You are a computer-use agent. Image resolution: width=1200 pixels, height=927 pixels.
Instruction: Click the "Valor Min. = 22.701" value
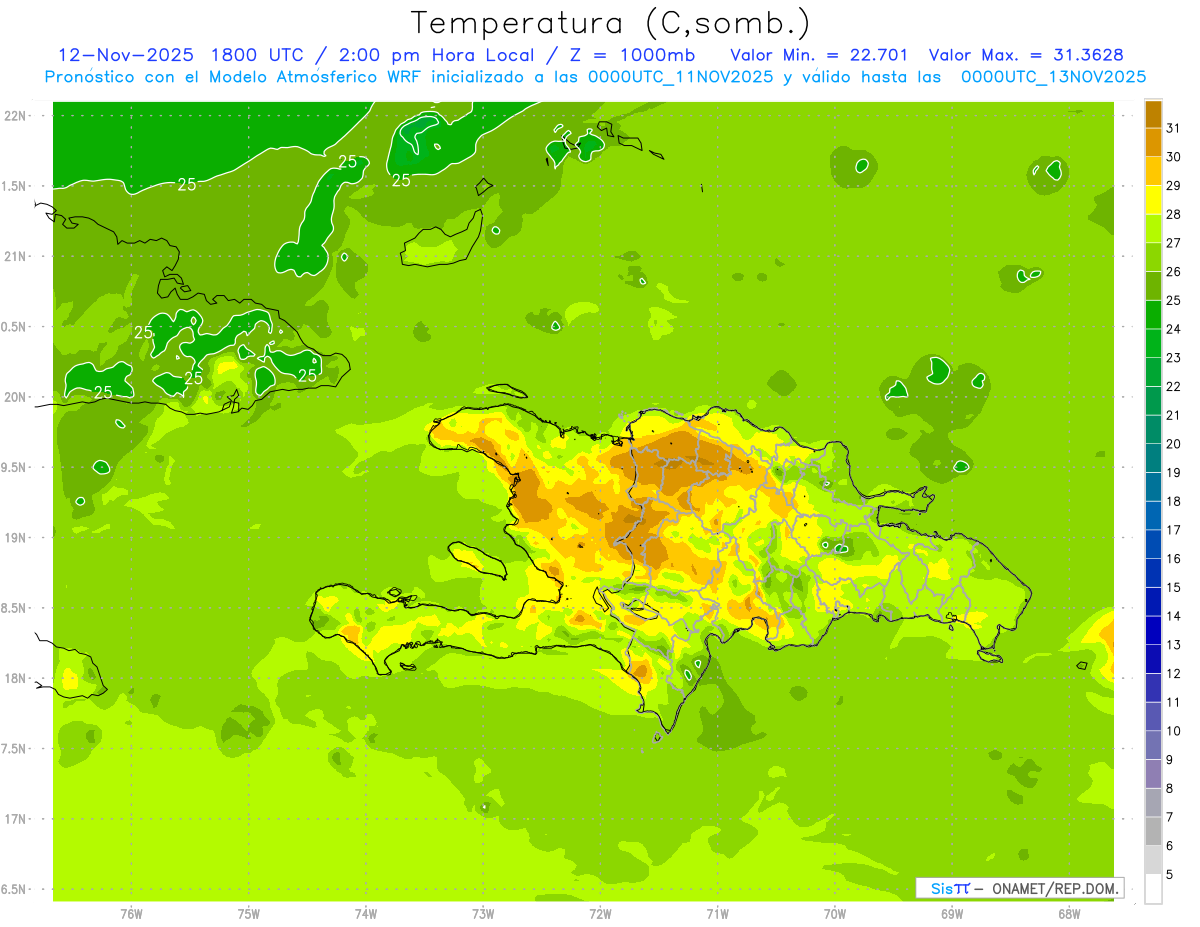pyautogui.click(x=819, y=55)
